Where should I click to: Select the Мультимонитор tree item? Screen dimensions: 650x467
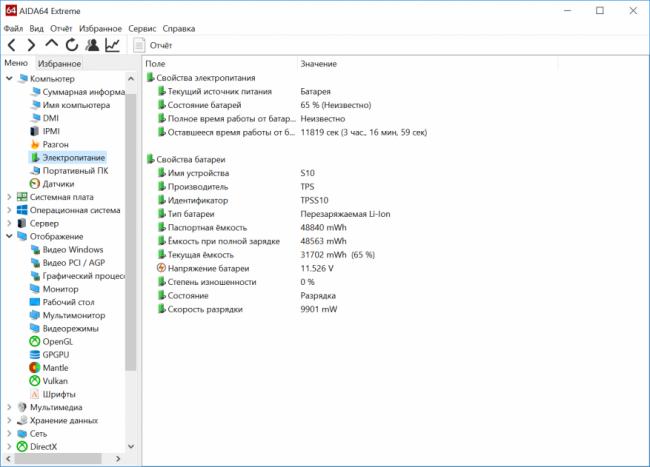[x=68, y=315]
